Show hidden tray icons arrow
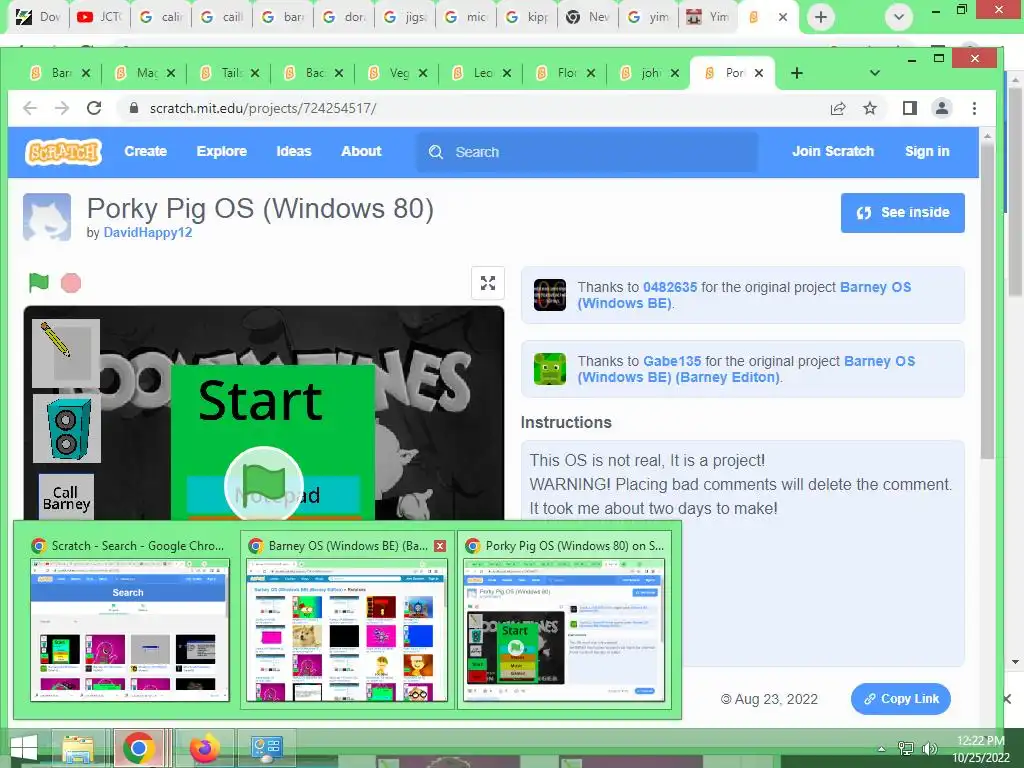Screen dimensions: 1024x768 pos(882,749)
